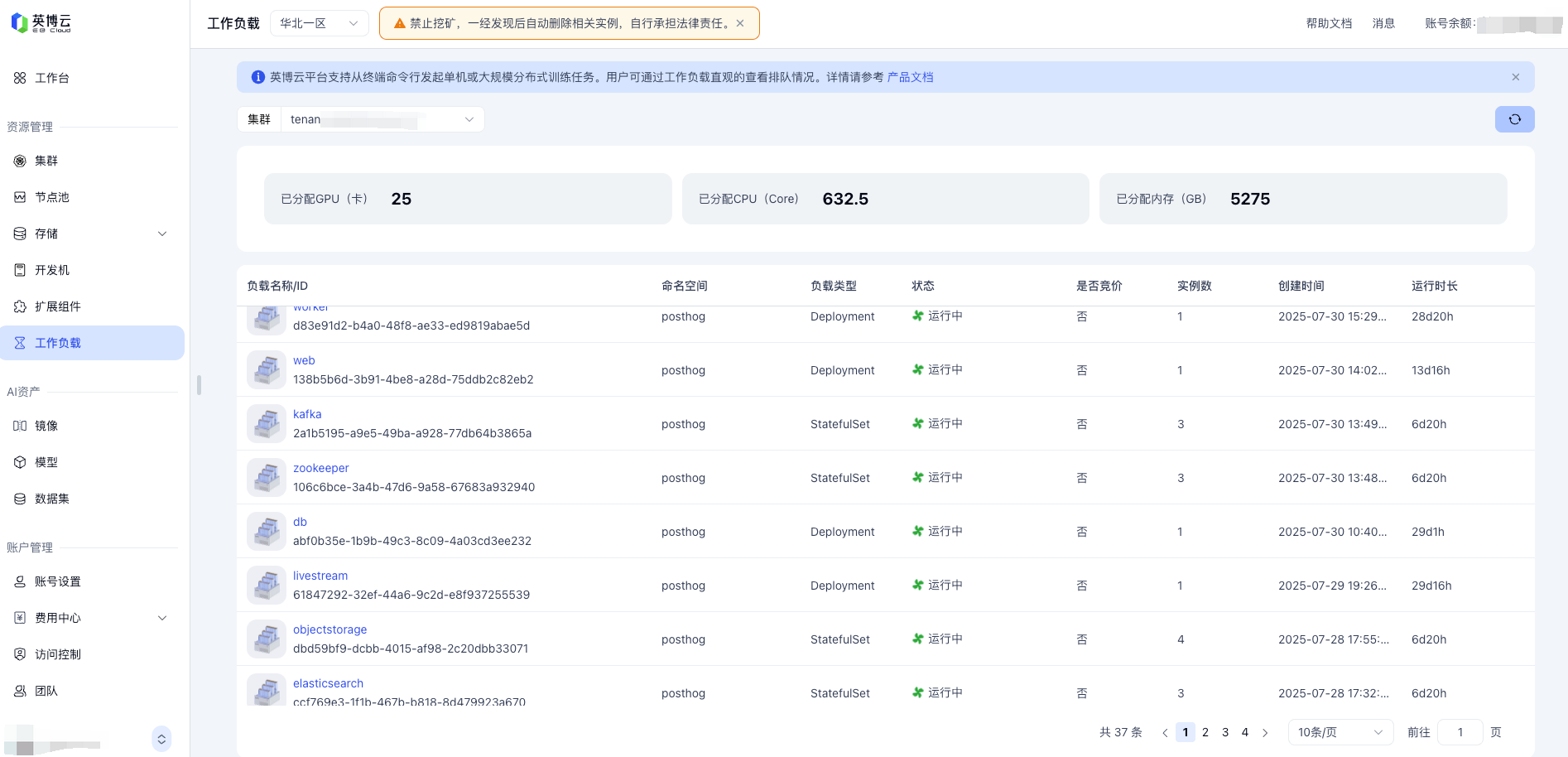This screenshot has width=1568, height=757.
Task: Click the 创建时间 column header
Action: (x=1301, y=286)
